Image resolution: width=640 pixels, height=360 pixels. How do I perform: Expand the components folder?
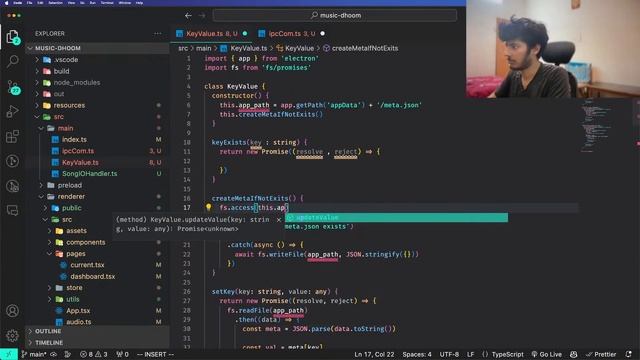click(98, 242)
